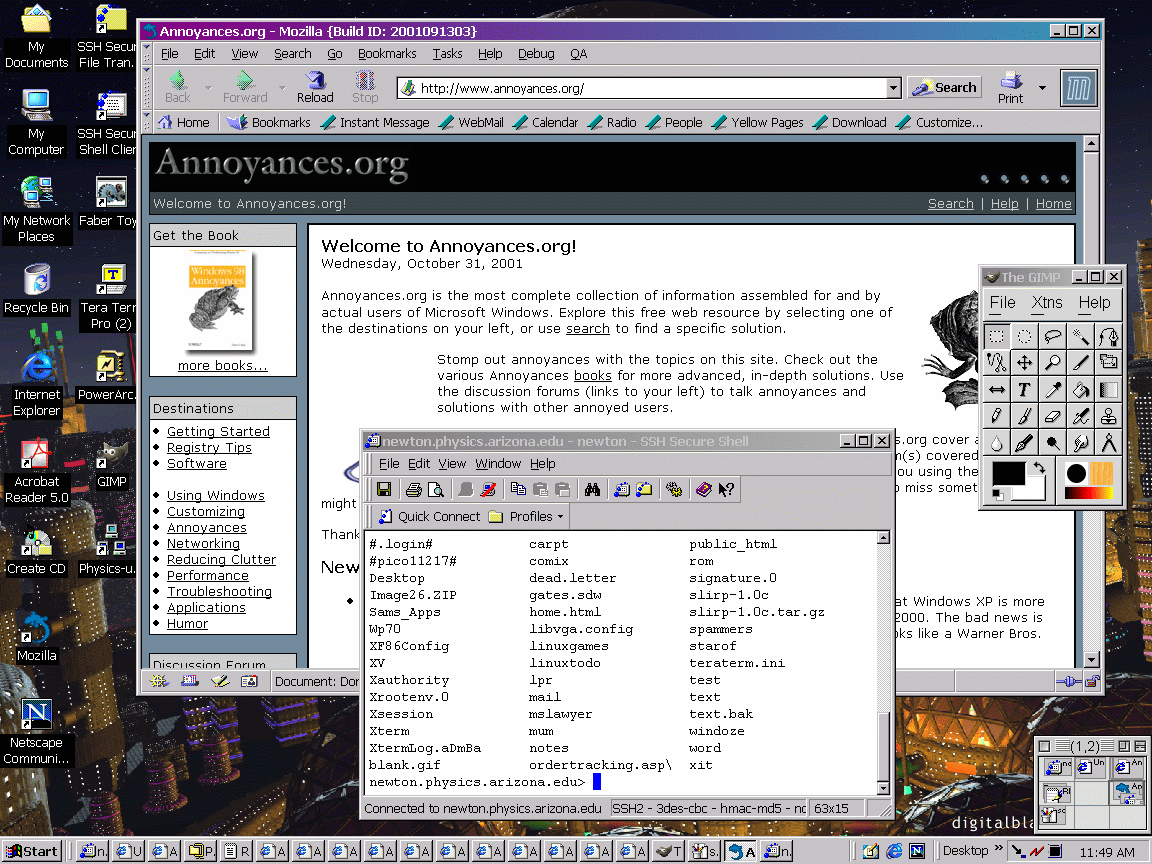Click the What's This help pointer icon
This screenshot has height=864, width=1152.
pyautogui.click(x=727, y=489)
